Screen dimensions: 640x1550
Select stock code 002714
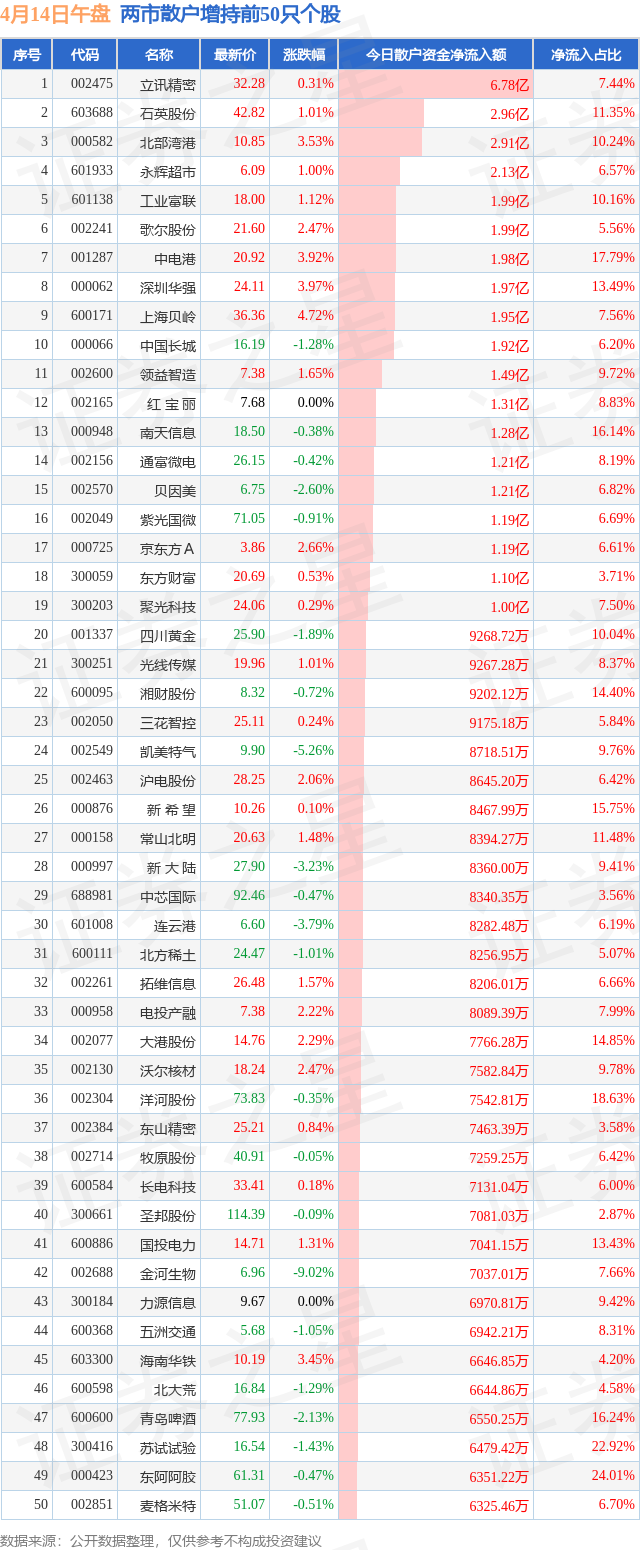click(x=92, y=1157)
